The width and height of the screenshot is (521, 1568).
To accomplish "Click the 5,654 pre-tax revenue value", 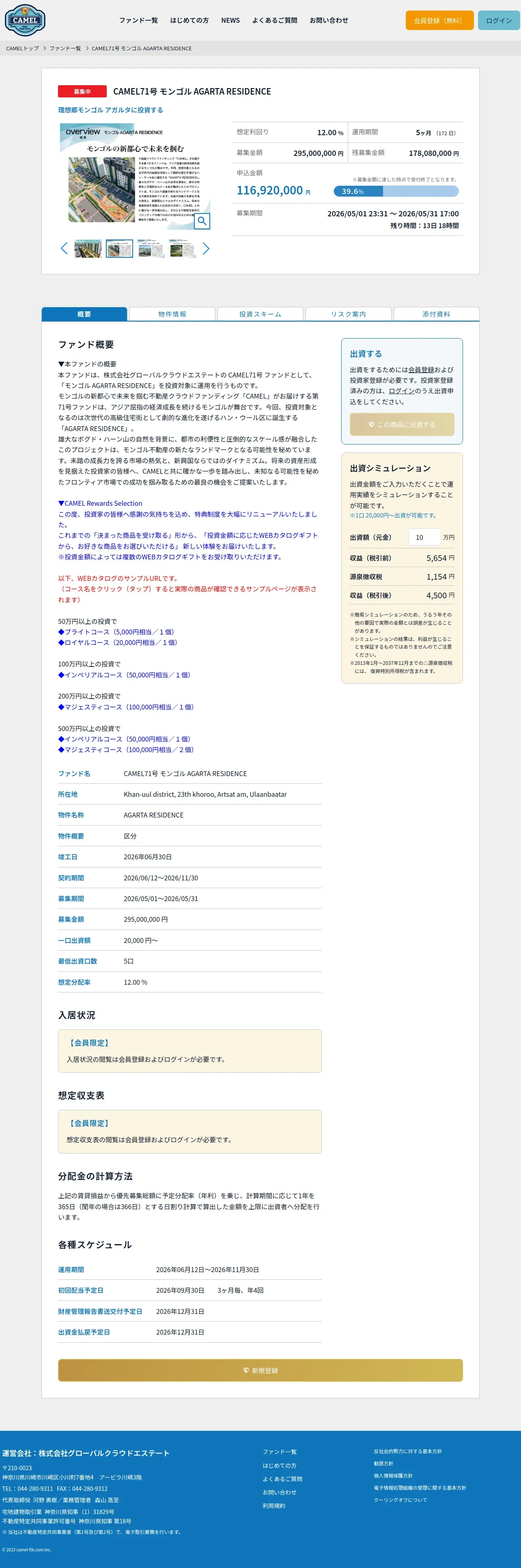I will coord(437,558).
